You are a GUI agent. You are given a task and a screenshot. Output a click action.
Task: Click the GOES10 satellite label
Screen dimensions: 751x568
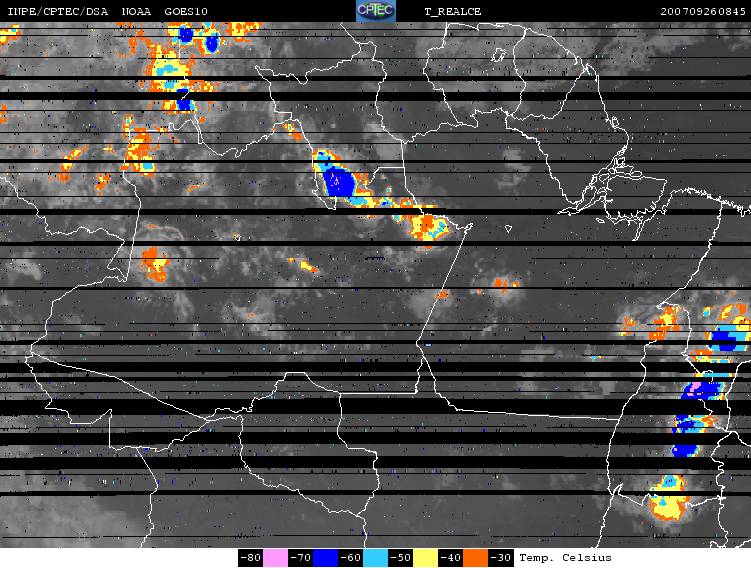click(186, 11)
